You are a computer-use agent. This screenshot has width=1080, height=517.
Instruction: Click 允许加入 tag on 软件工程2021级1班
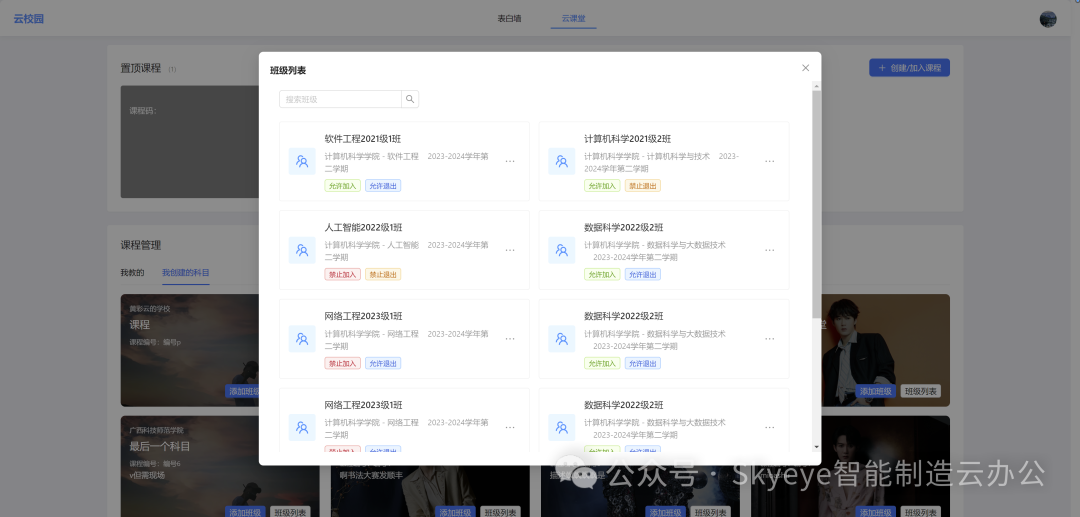[x=342, y=185]
